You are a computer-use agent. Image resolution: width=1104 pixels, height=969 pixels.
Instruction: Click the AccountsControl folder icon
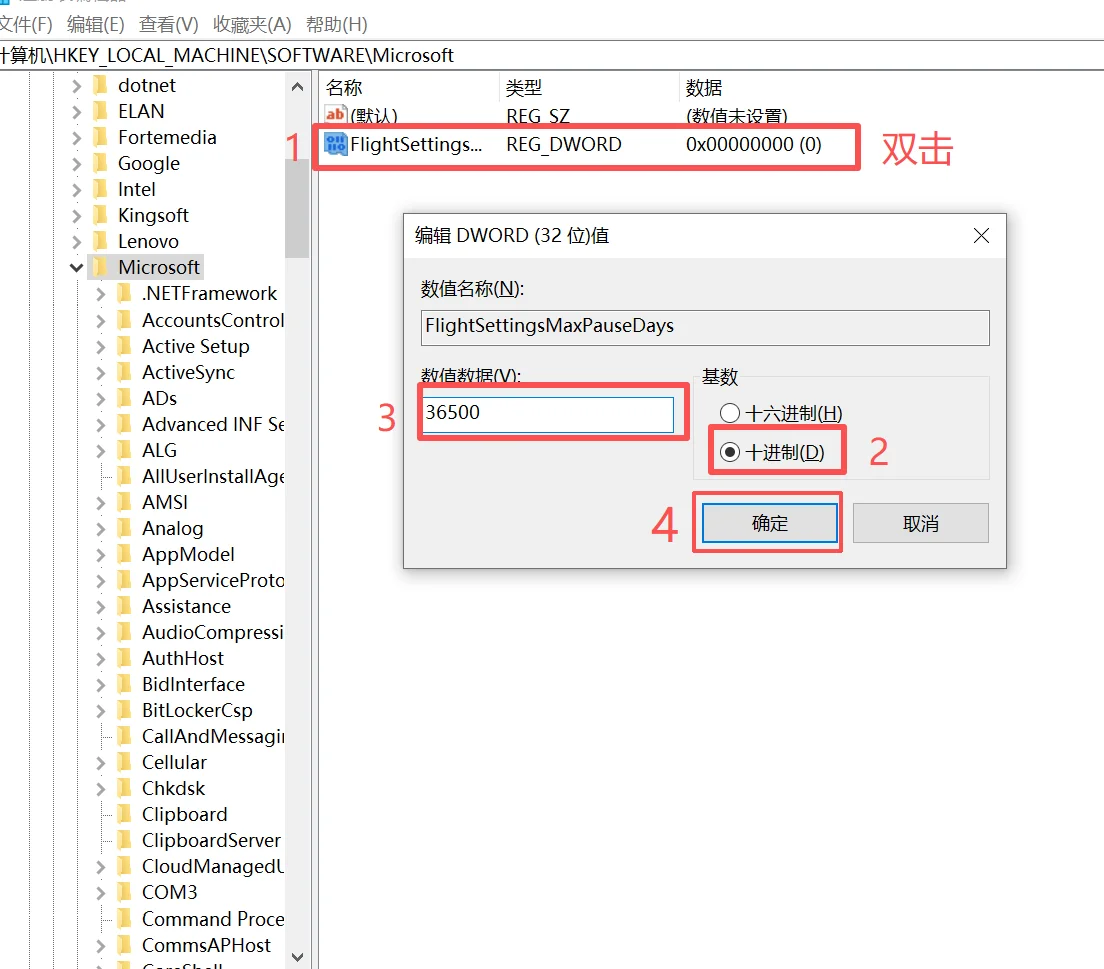[125, 320]
